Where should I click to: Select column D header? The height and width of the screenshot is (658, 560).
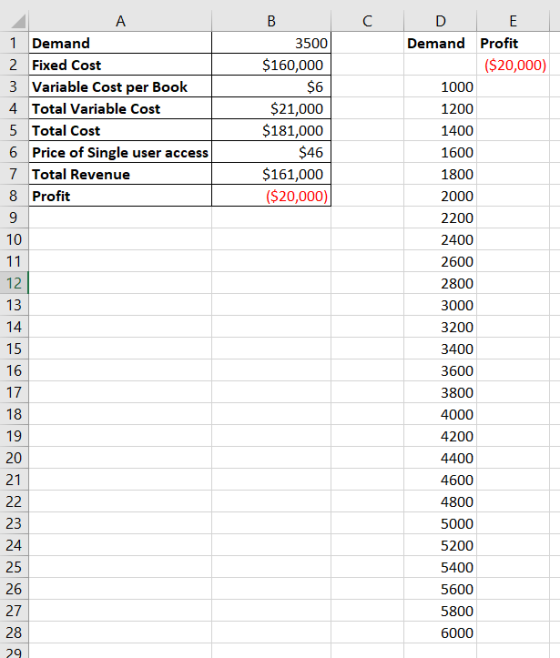(x=440, y=21)
